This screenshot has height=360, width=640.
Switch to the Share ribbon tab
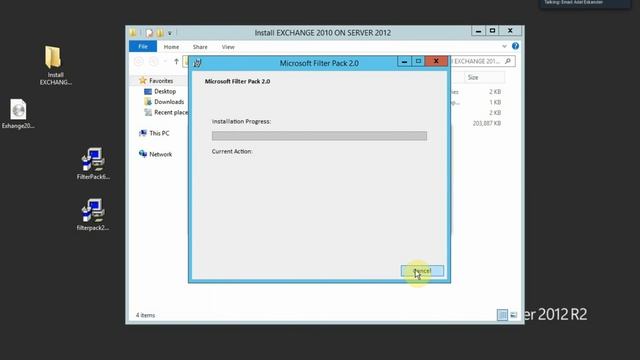pos(200,47)
